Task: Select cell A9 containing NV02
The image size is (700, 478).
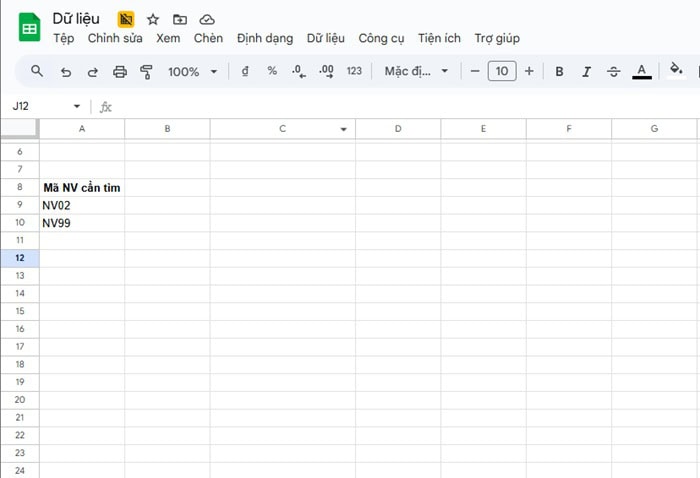Action: click(82, 205)
